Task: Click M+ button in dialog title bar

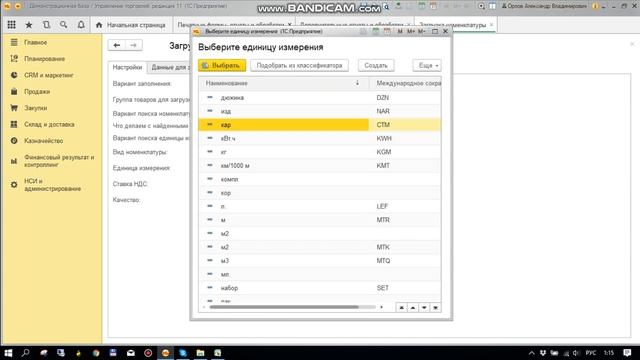Action: click(x=411, y=31)
